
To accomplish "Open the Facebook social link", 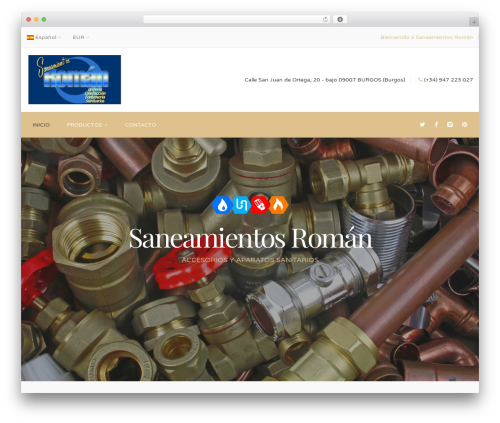I will tap(436, 124).
